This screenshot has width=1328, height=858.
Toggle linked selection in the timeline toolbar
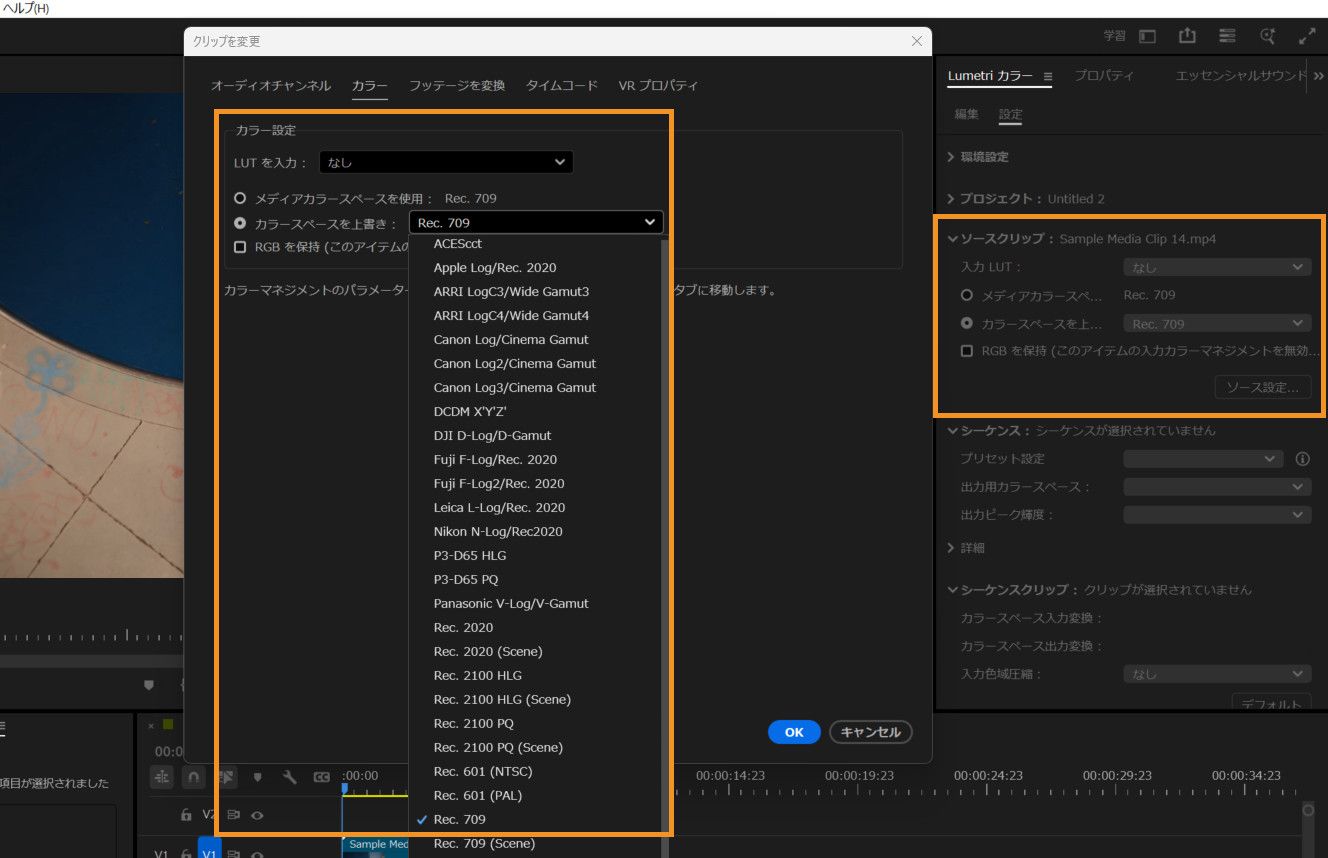click(227, 777)
